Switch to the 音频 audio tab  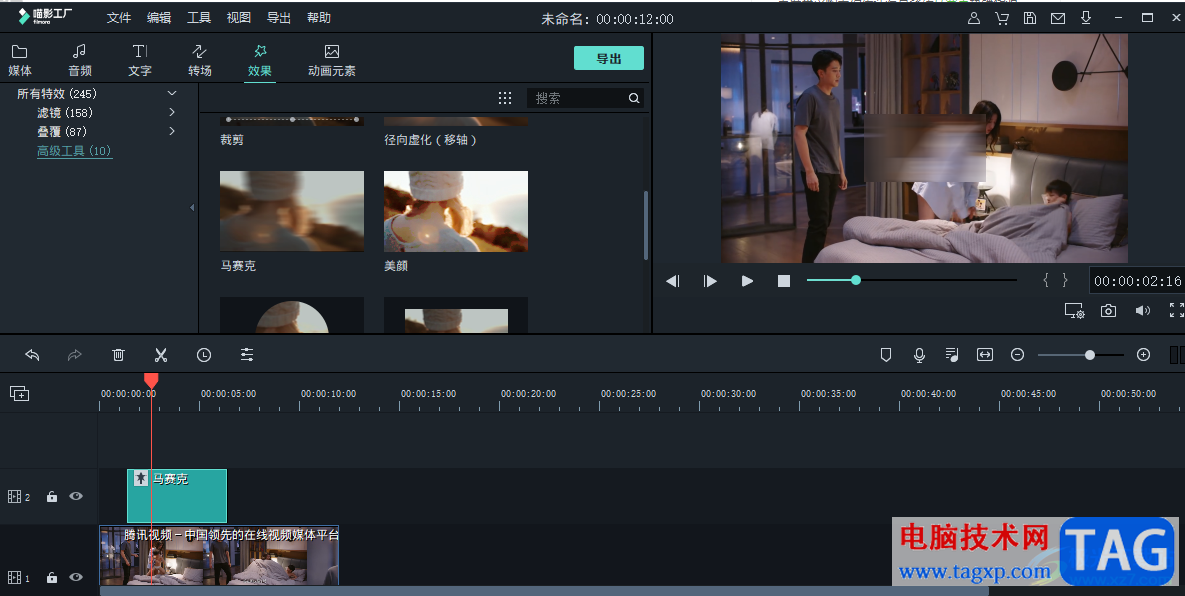tap(79, 60)
